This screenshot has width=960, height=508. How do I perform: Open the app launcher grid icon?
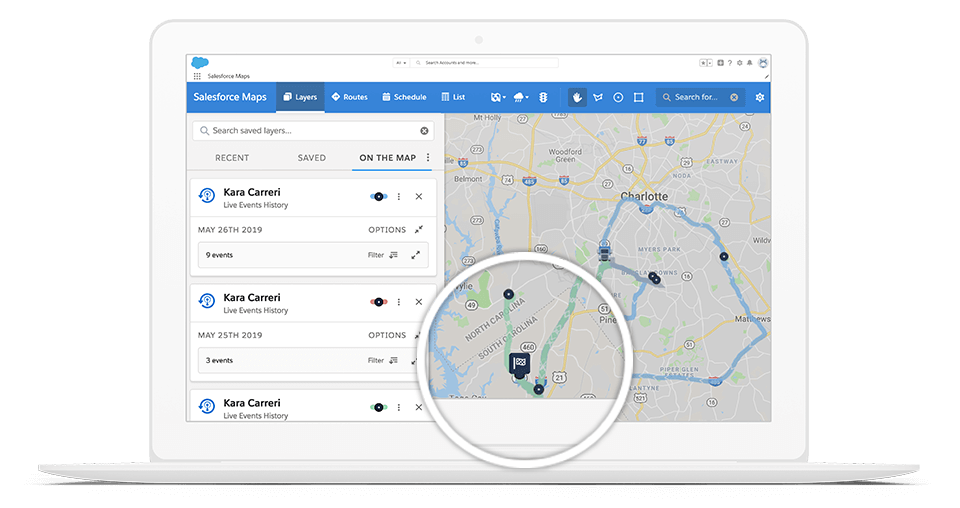197,76
